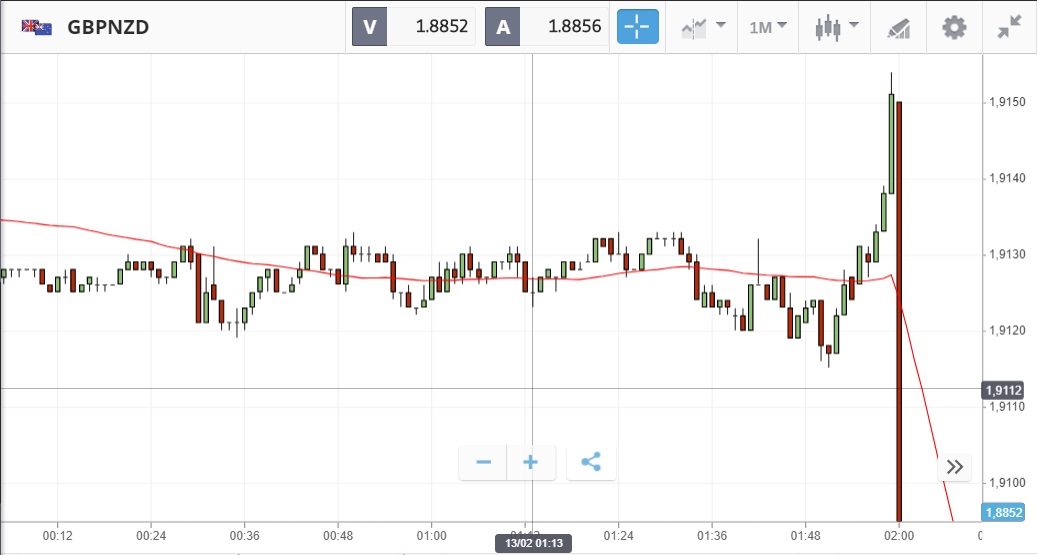This screenshot has width=1037, height=555.
Task: Open the 1M timeframe dropdown
Action: click(x=768, y=27)
